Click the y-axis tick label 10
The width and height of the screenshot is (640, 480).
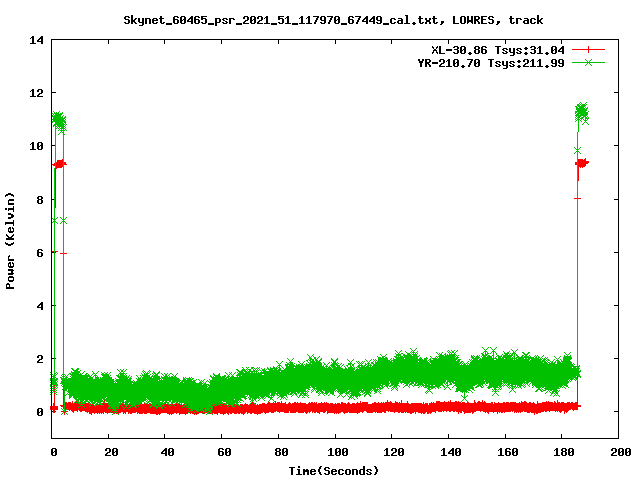[36, 146]
